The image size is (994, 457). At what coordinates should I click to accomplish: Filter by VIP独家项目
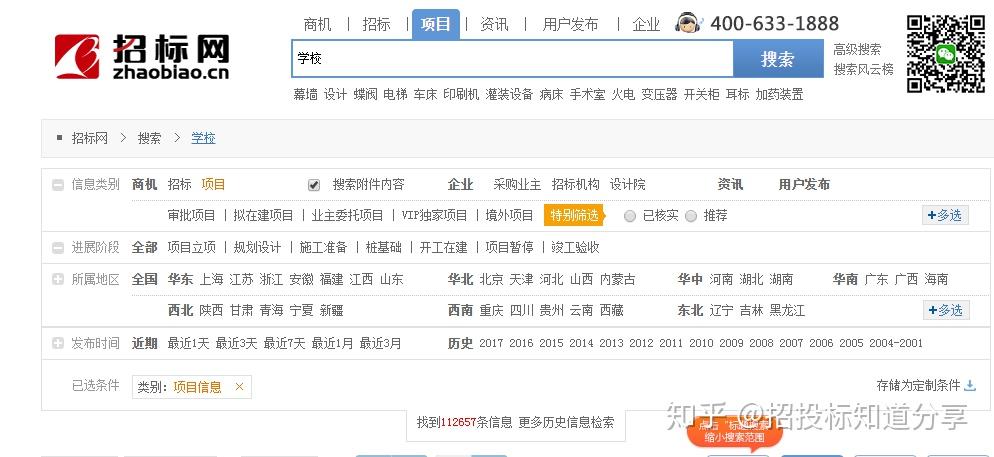[x=434, y=216]
